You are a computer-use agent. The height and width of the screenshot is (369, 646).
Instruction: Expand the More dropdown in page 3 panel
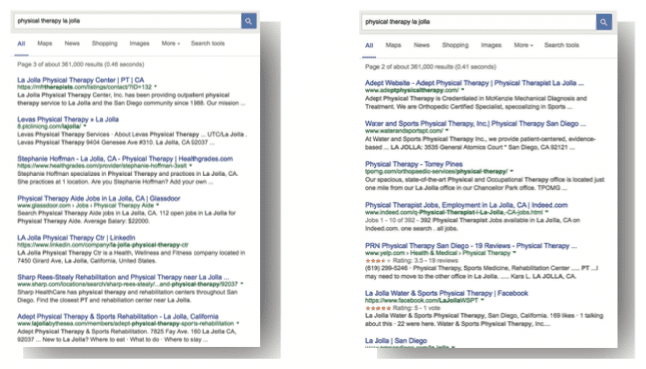point(171,43)
